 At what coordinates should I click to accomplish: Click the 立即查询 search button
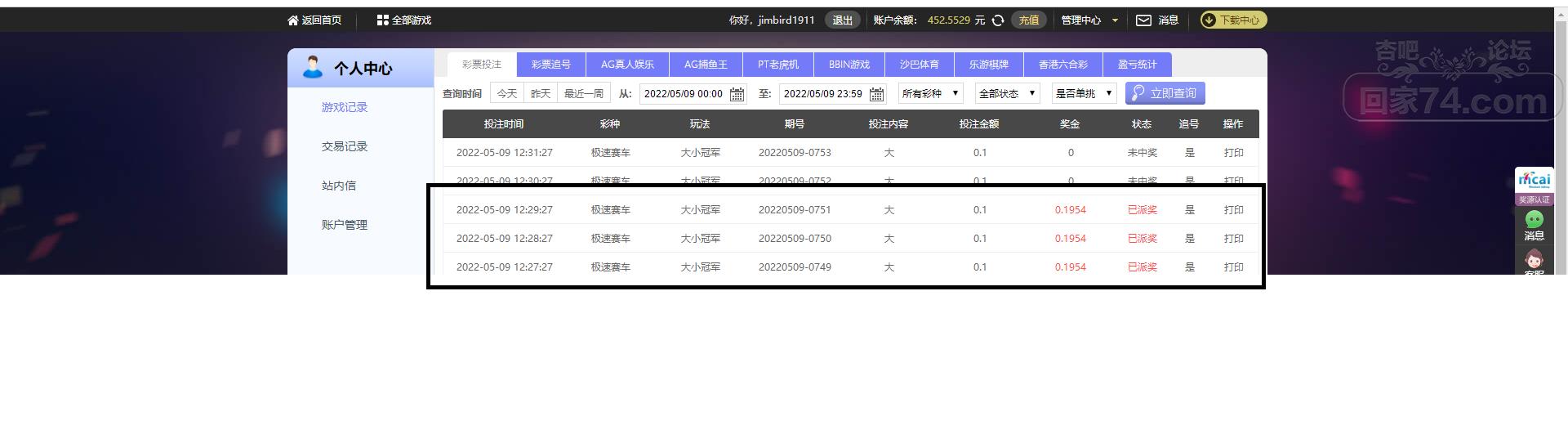(1165, 93)
